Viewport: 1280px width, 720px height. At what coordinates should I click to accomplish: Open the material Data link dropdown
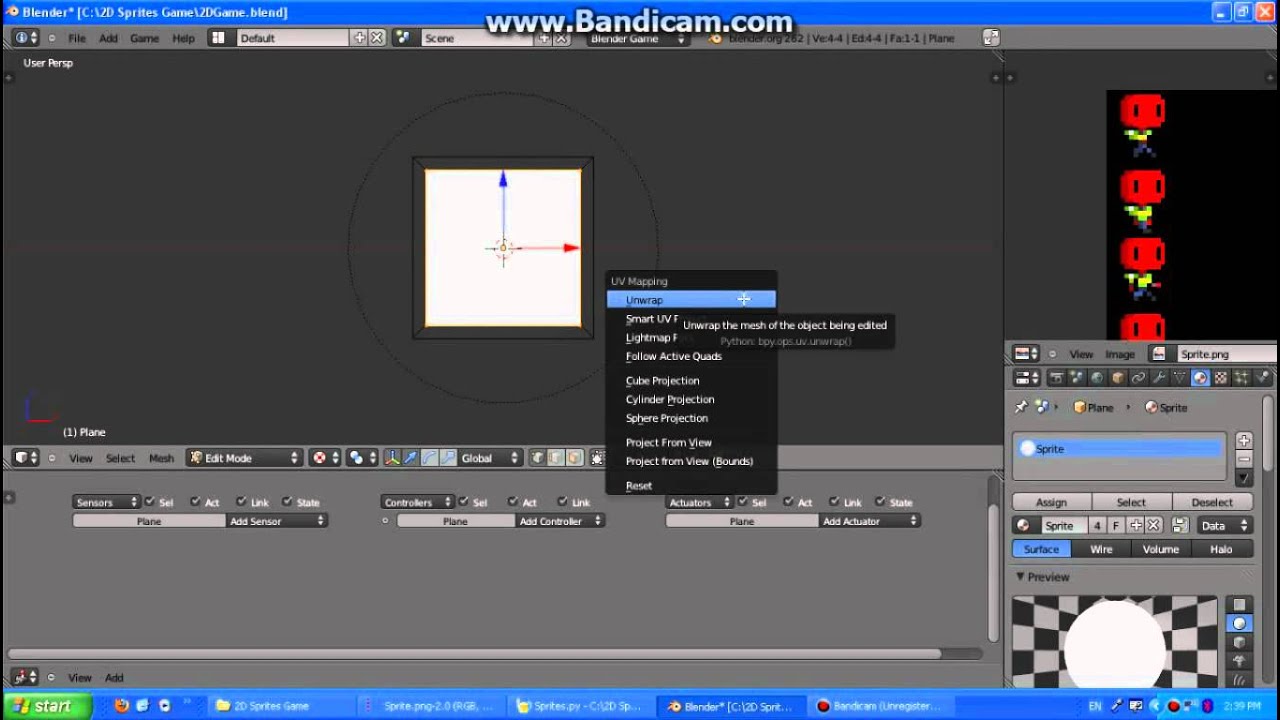click(1225, 526)
